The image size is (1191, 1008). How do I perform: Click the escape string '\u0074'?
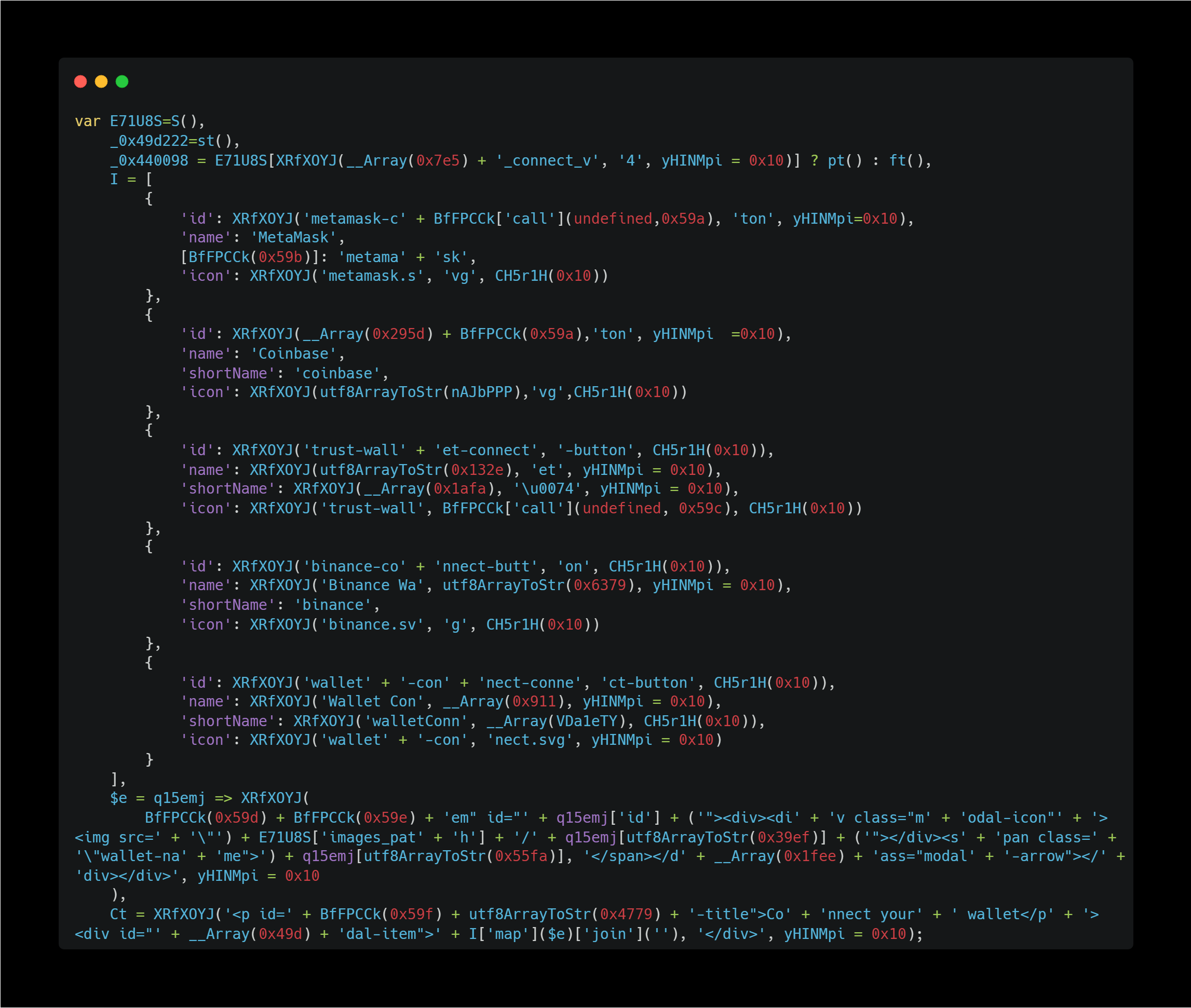click(548, 488)
